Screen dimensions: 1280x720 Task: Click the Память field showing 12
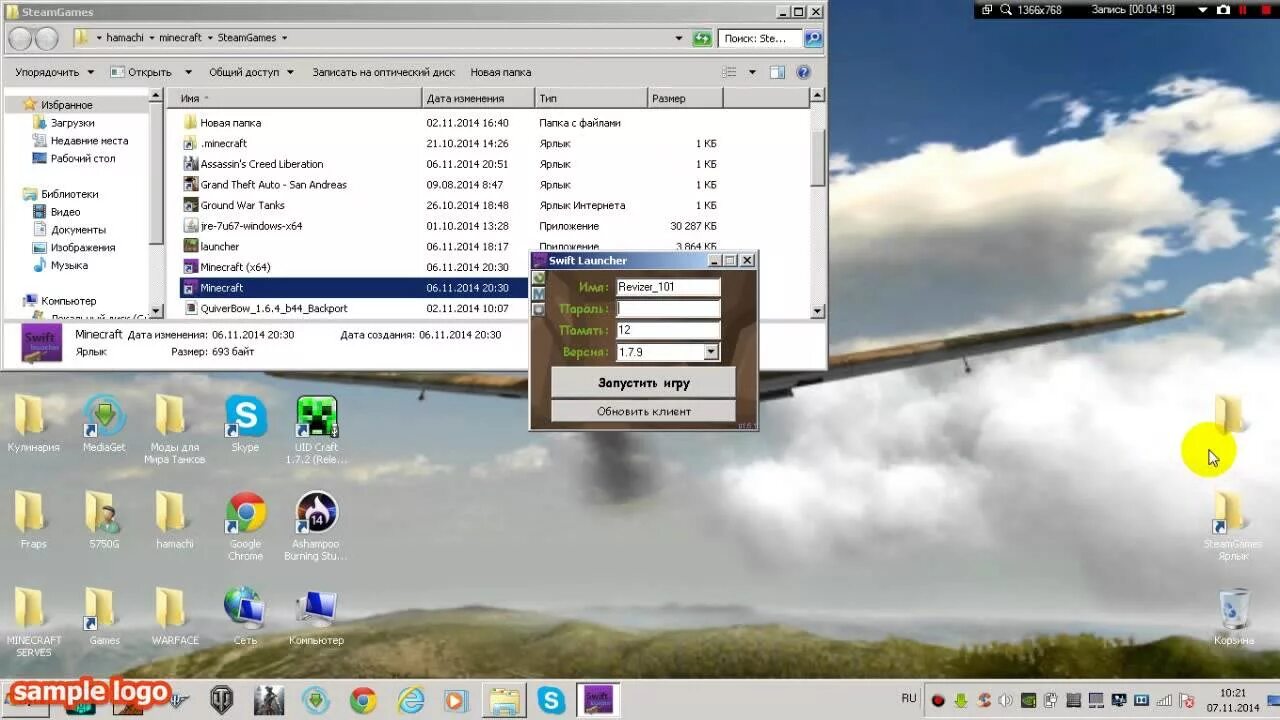click(667, 330)
